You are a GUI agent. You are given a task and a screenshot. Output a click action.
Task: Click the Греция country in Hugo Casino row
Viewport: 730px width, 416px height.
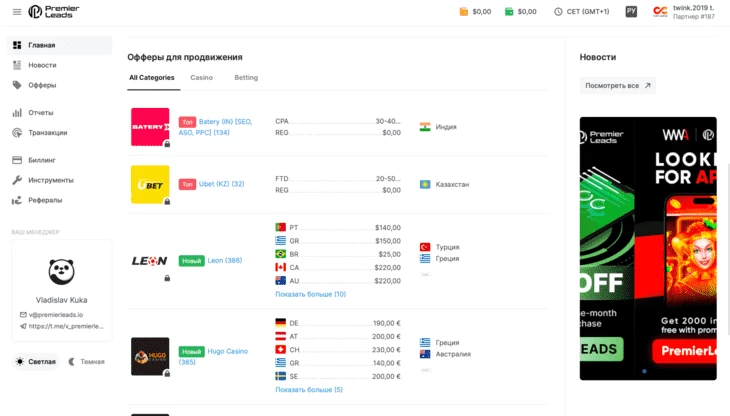pos(447,342)
